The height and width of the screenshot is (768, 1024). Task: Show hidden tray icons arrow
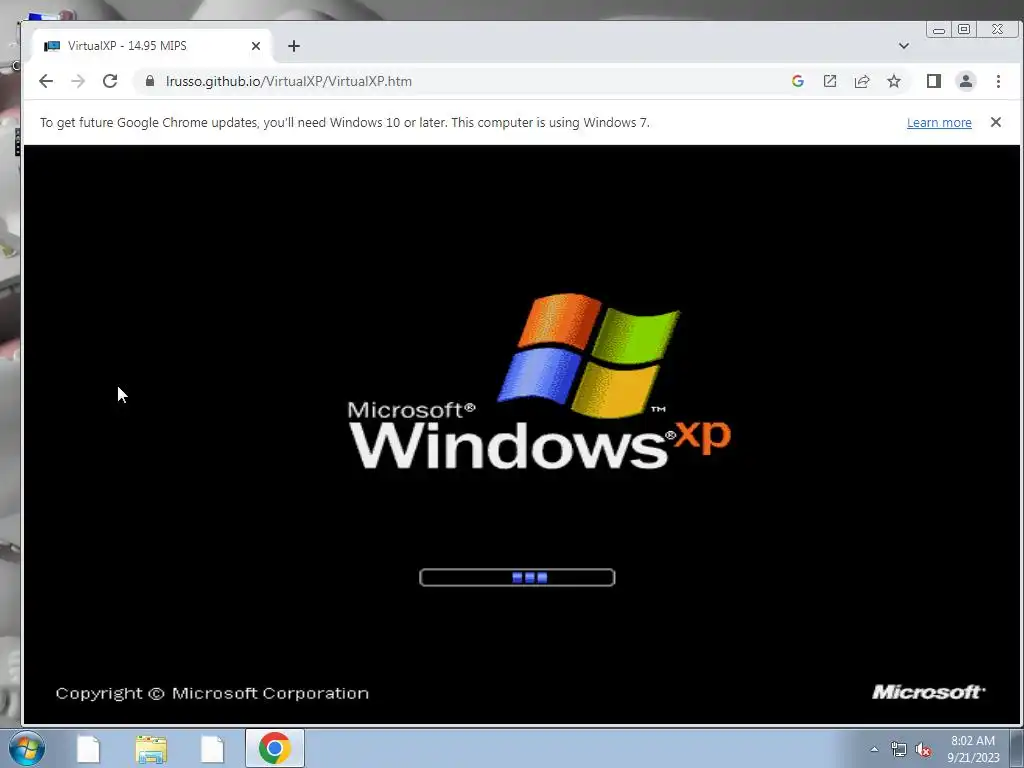[874, 749]
